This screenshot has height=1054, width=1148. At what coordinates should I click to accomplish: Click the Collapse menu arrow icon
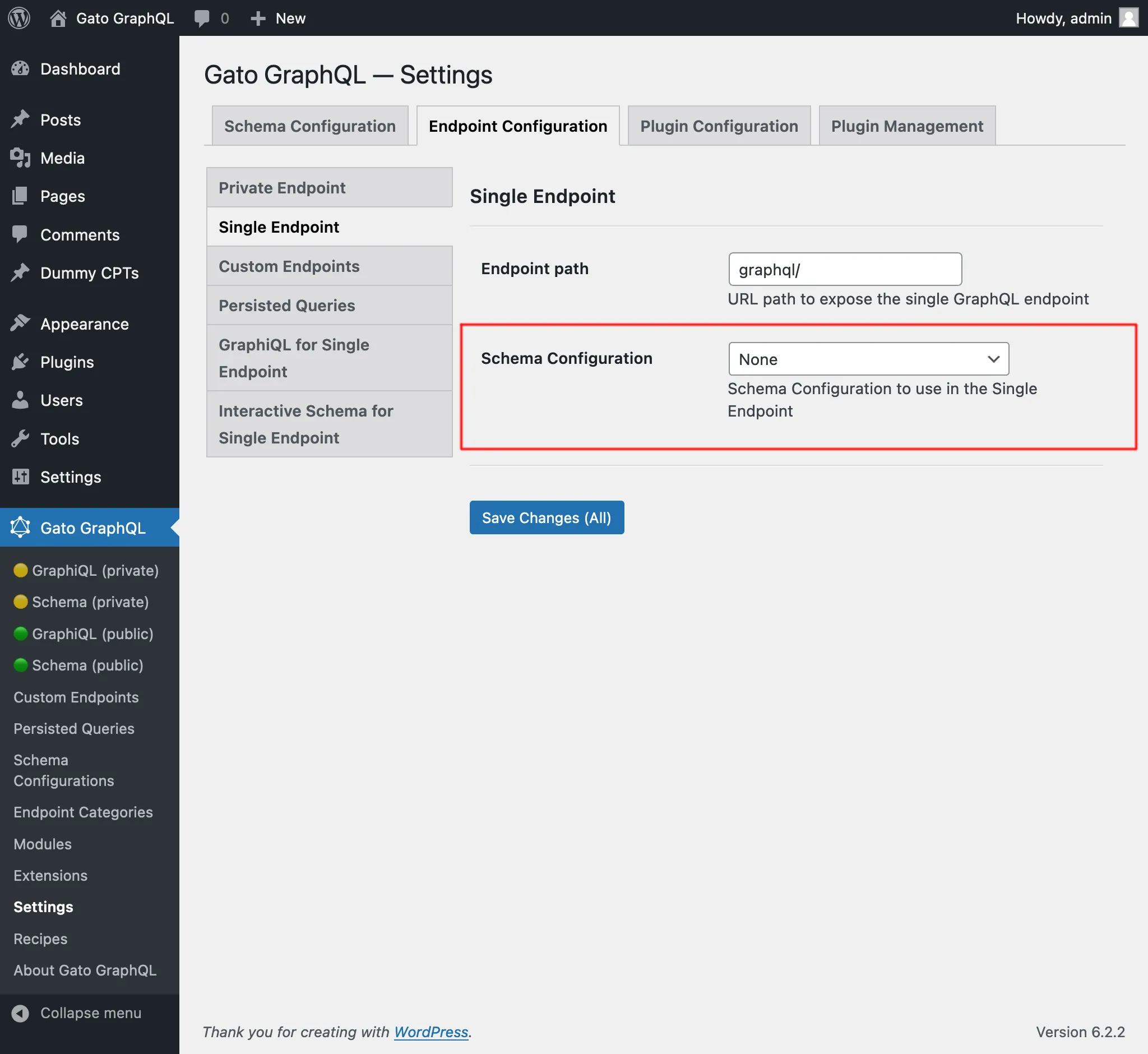point(21,1013)
